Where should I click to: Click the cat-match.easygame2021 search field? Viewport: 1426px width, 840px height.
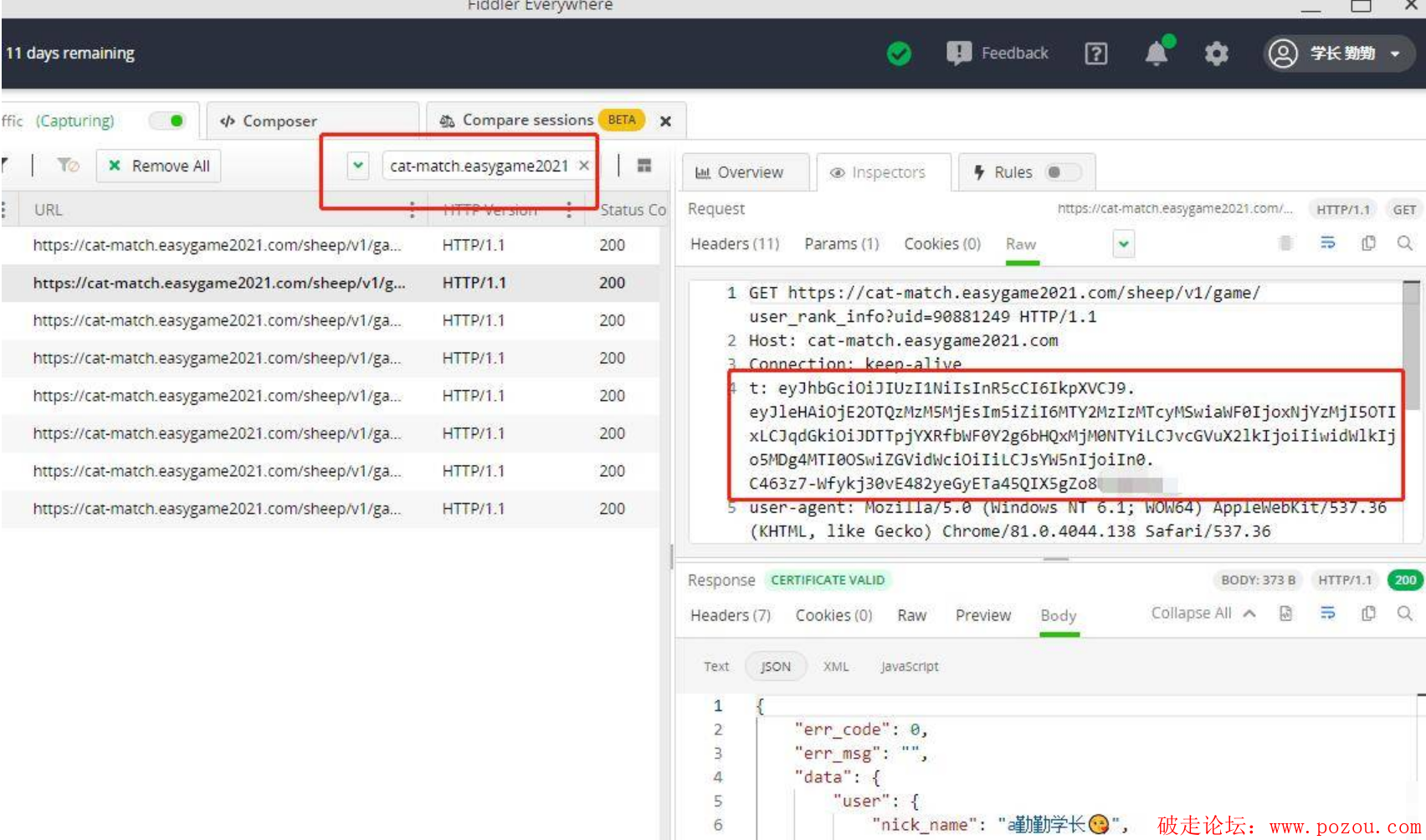[479, 166]
